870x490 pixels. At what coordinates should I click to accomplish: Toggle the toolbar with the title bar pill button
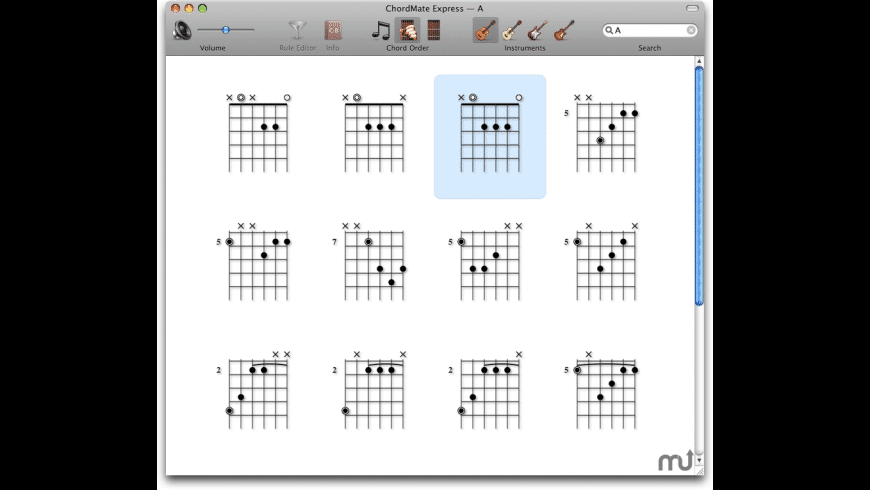click(692, 8)
